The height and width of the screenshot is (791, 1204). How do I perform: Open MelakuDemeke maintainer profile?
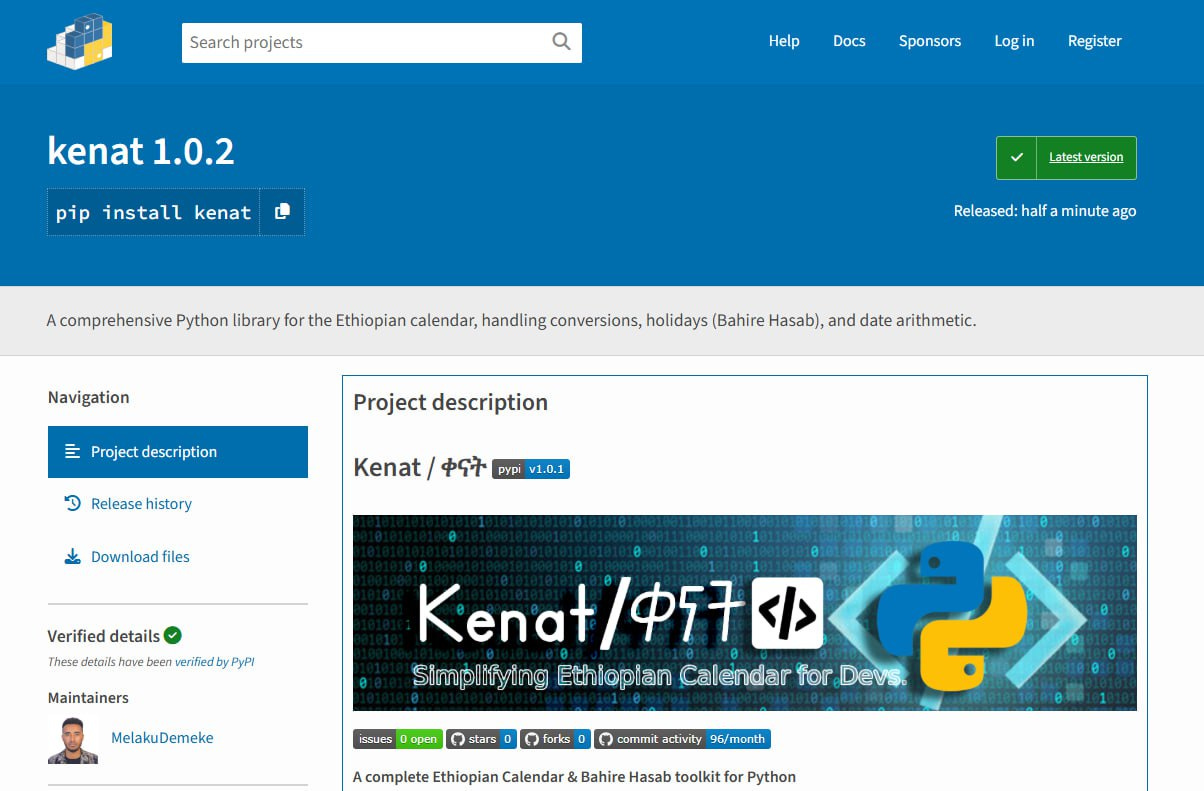pos(162,738)
